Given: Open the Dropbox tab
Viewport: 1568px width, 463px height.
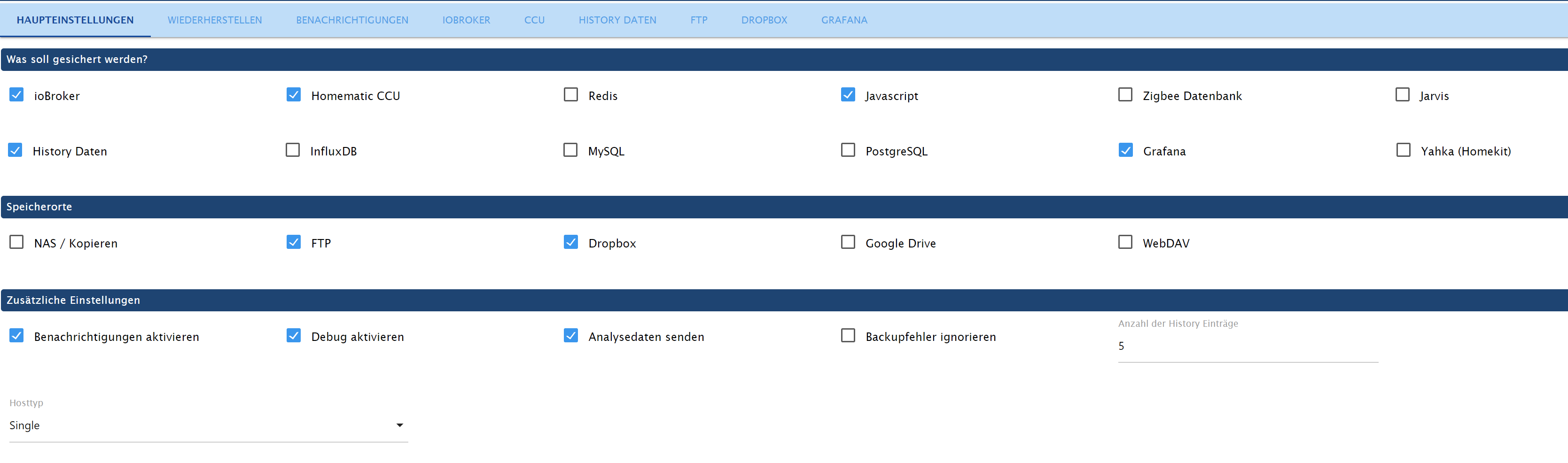Looking at the screenshot, I should tap(764, 20).
